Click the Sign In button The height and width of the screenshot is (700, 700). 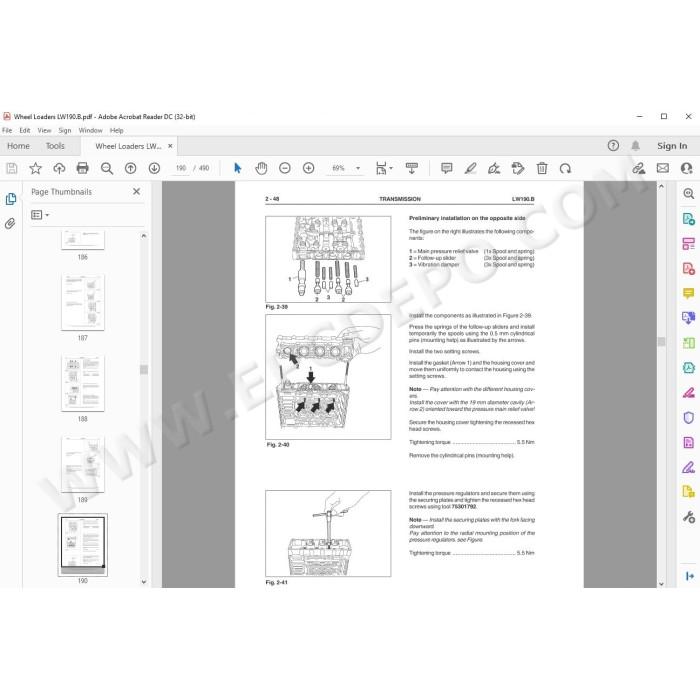click(x=672, y=146)
